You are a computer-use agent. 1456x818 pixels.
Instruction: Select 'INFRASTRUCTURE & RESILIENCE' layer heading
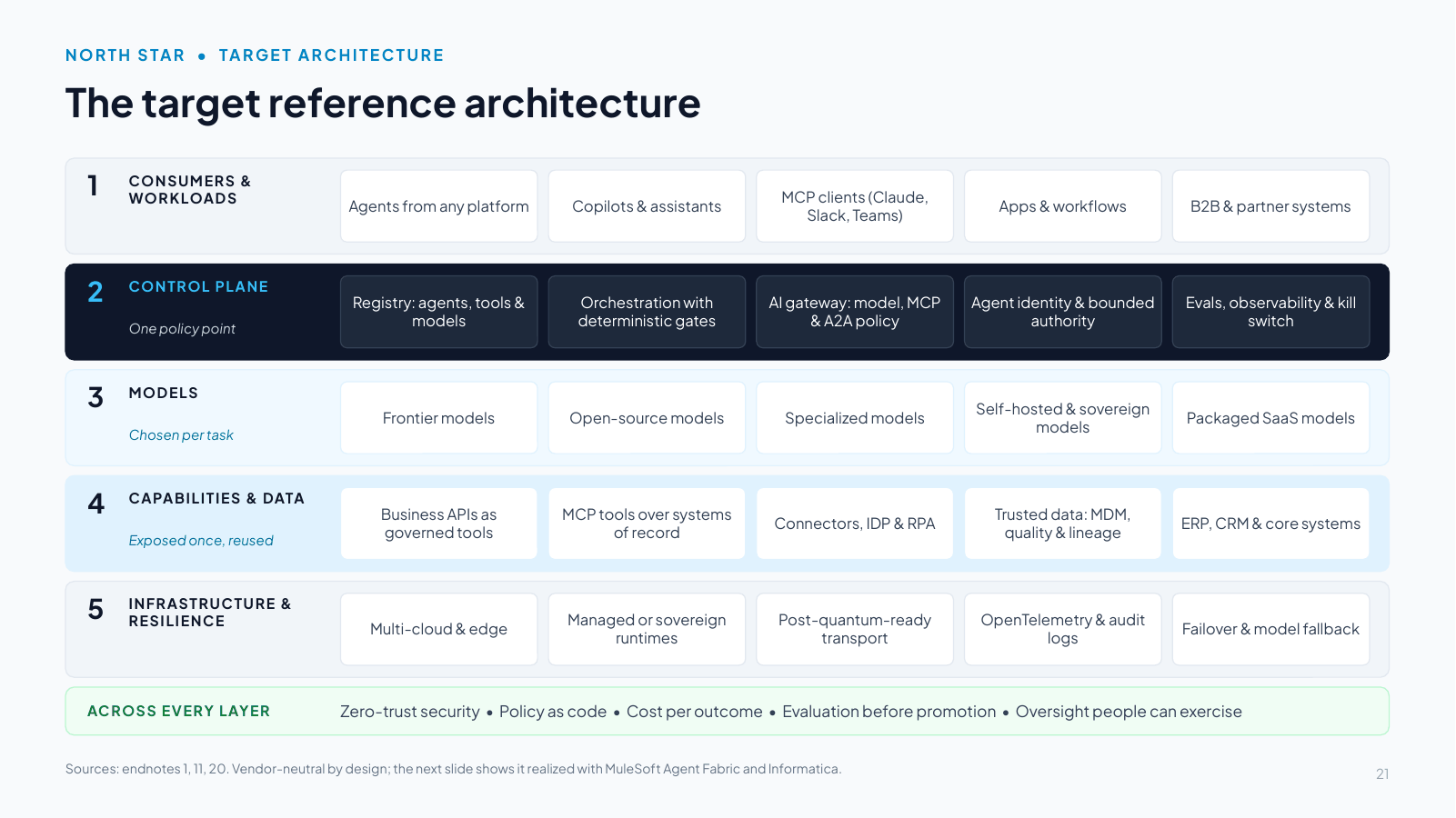coord(209,613)
